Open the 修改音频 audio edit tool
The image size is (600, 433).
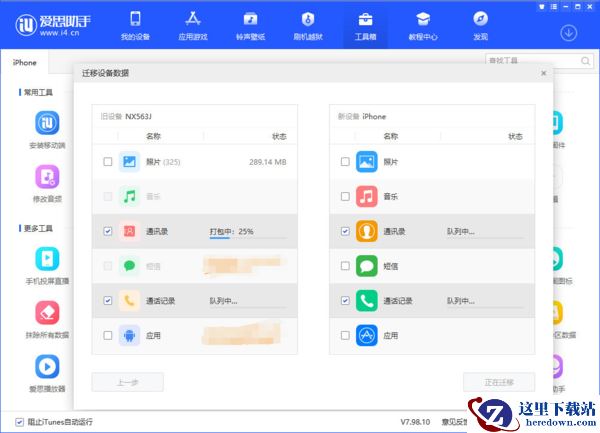pyautogui.click(x=47, y=183)
